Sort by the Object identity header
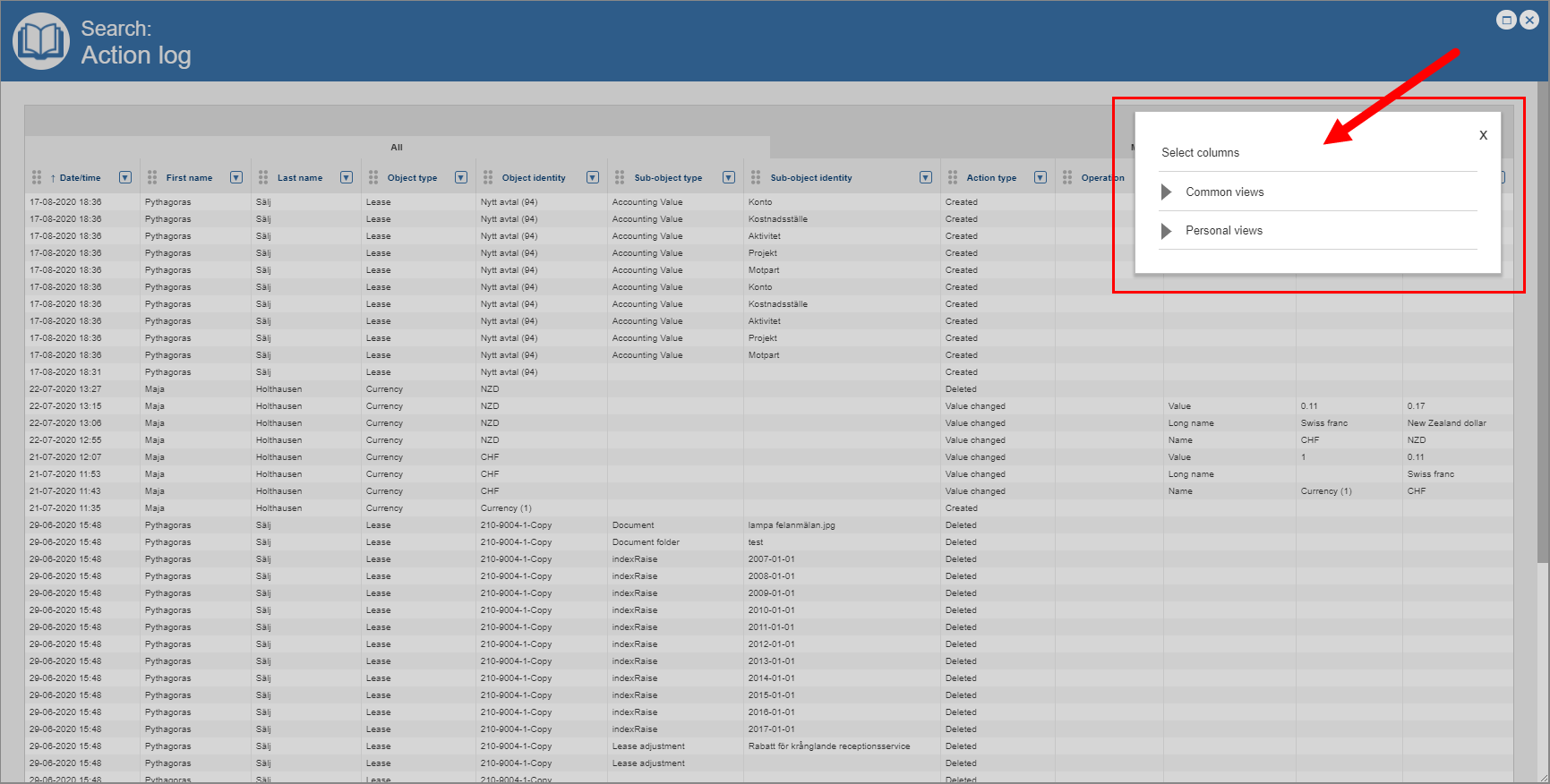Viewport: 1550px width, 784px height. [x=534, y=178]
